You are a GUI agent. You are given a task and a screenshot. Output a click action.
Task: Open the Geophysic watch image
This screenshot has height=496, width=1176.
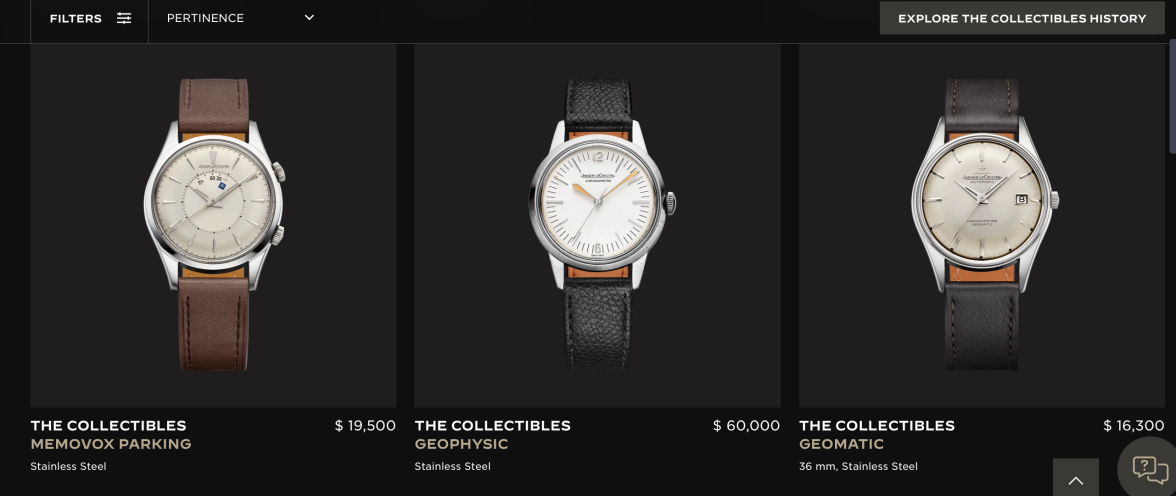pyautogui.click(x=597, y=225)
